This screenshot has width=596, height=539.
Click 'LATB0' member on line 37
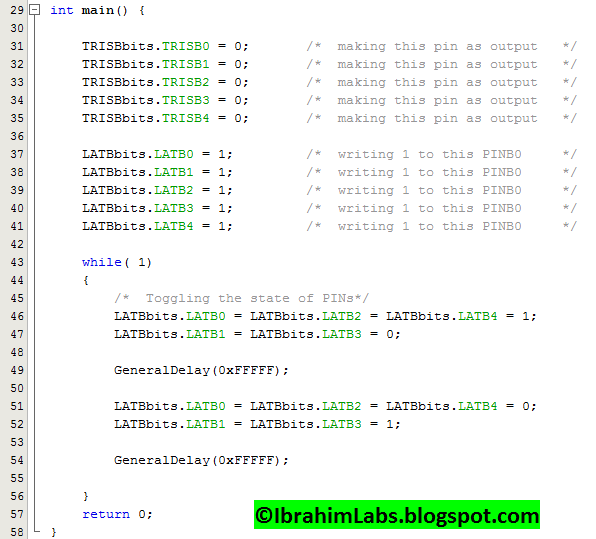point(174,154)
